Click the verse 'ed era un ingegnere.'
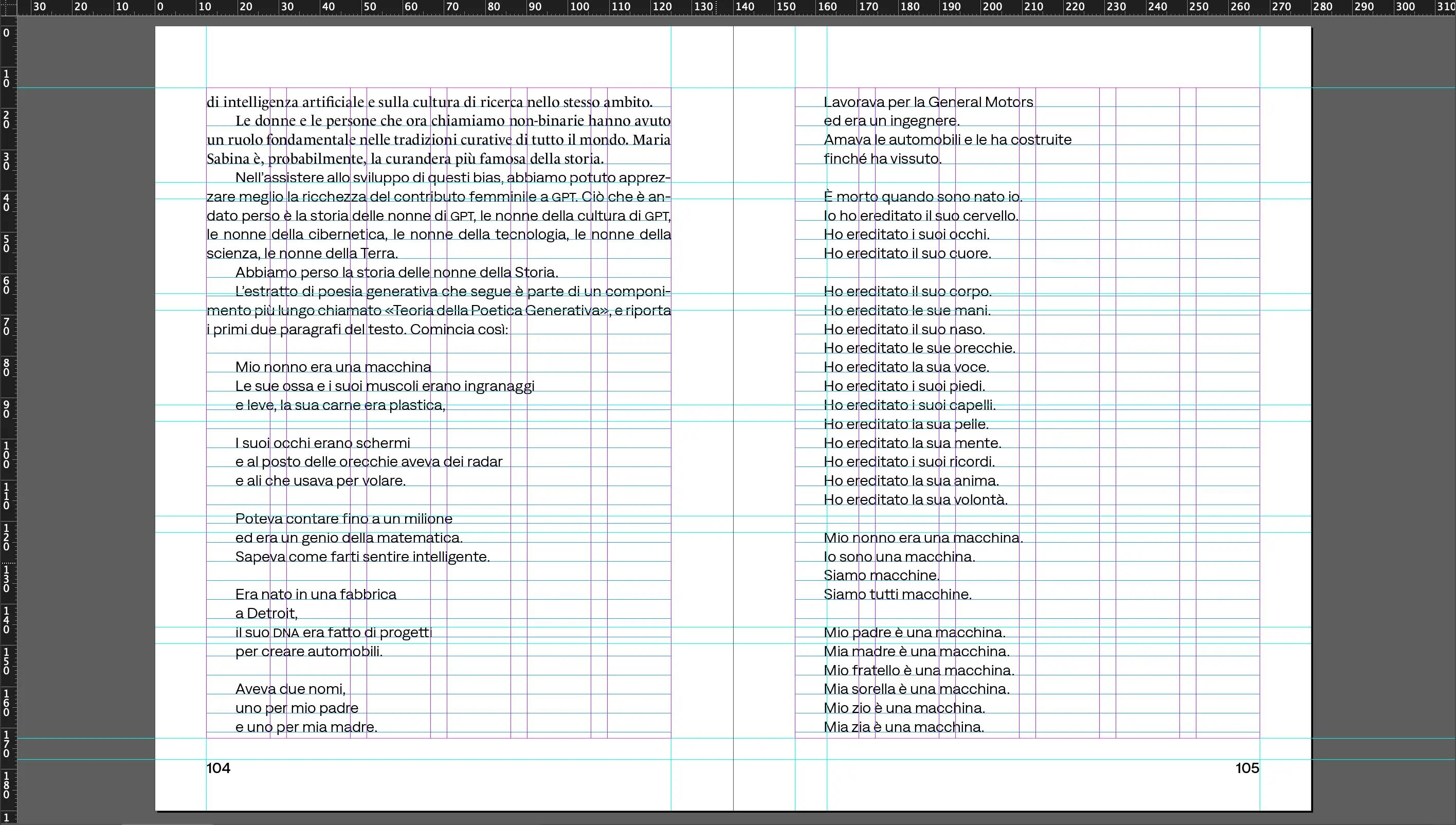This screenshot has height=825, width=1456. point(892,121)
